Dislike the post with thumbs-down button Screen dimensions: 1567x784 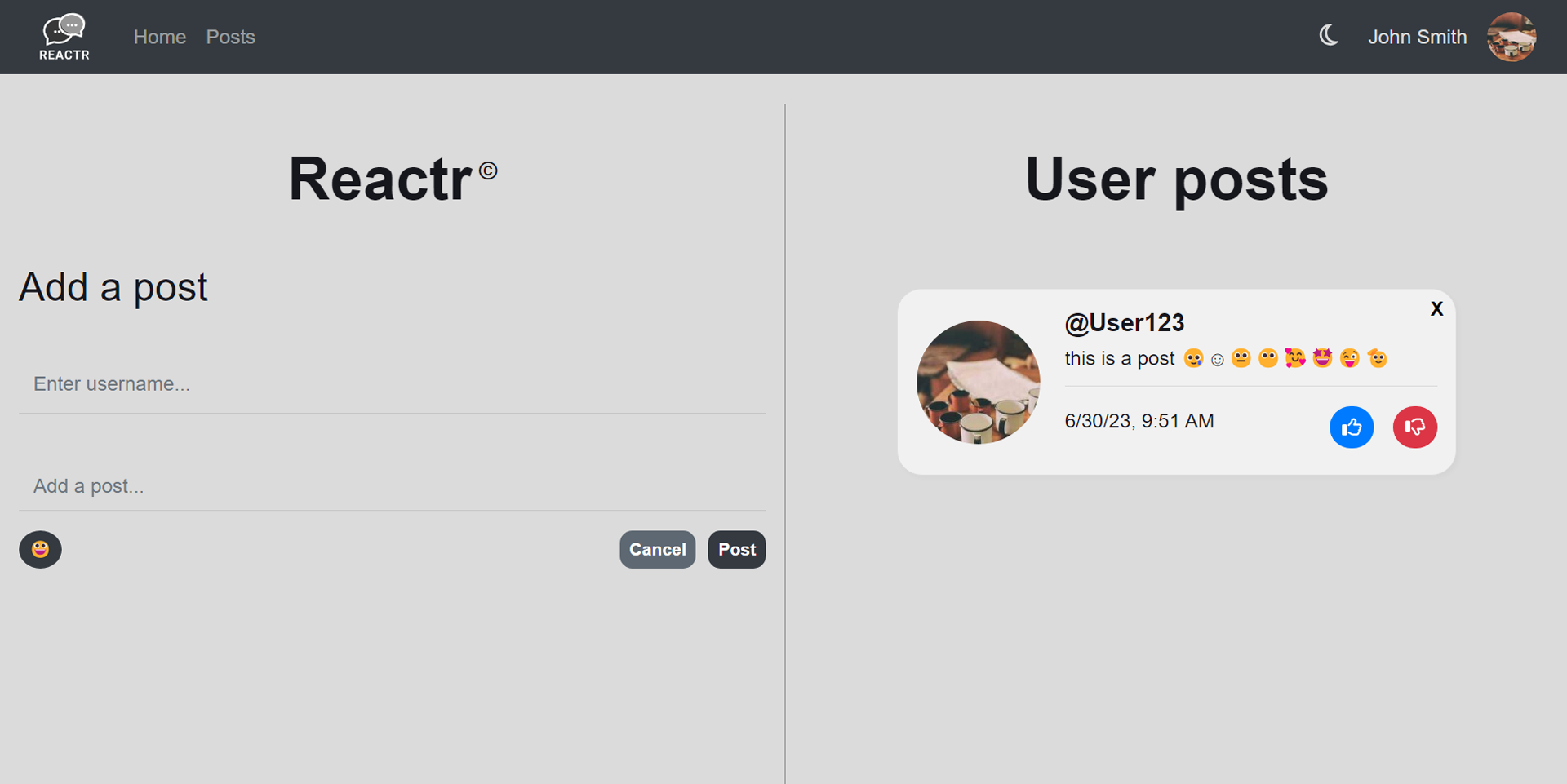(x=1414, y=427)
